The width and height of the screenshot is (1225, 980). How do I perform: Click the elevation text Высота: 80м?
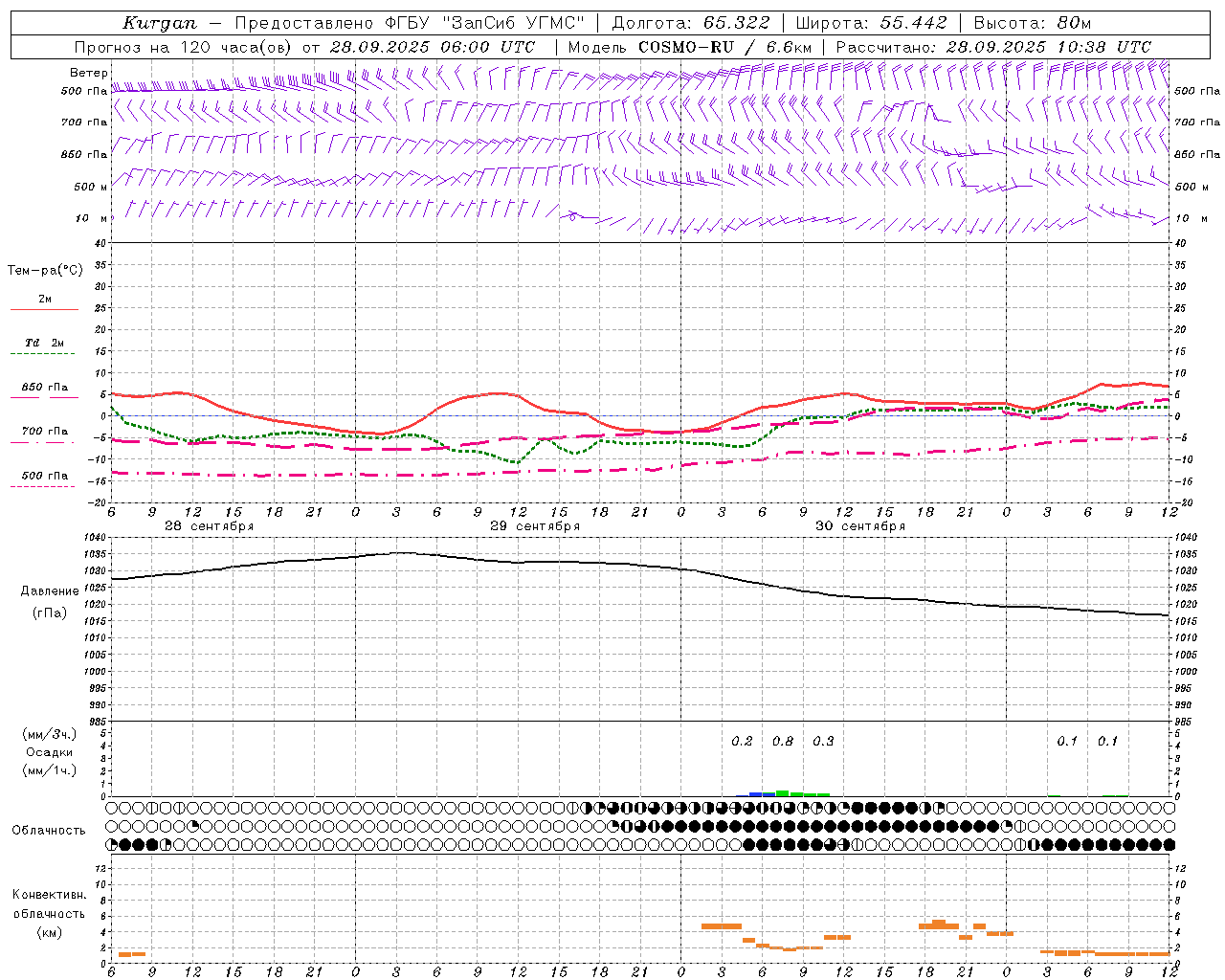pos(1032,23)
